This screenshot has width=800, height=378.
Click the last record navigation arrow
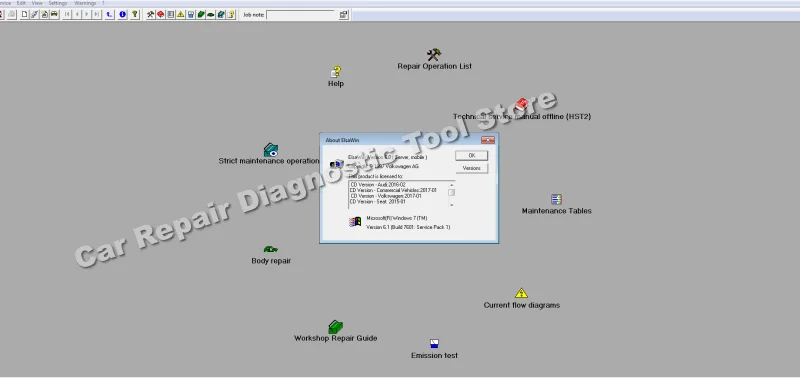point(96,14)
